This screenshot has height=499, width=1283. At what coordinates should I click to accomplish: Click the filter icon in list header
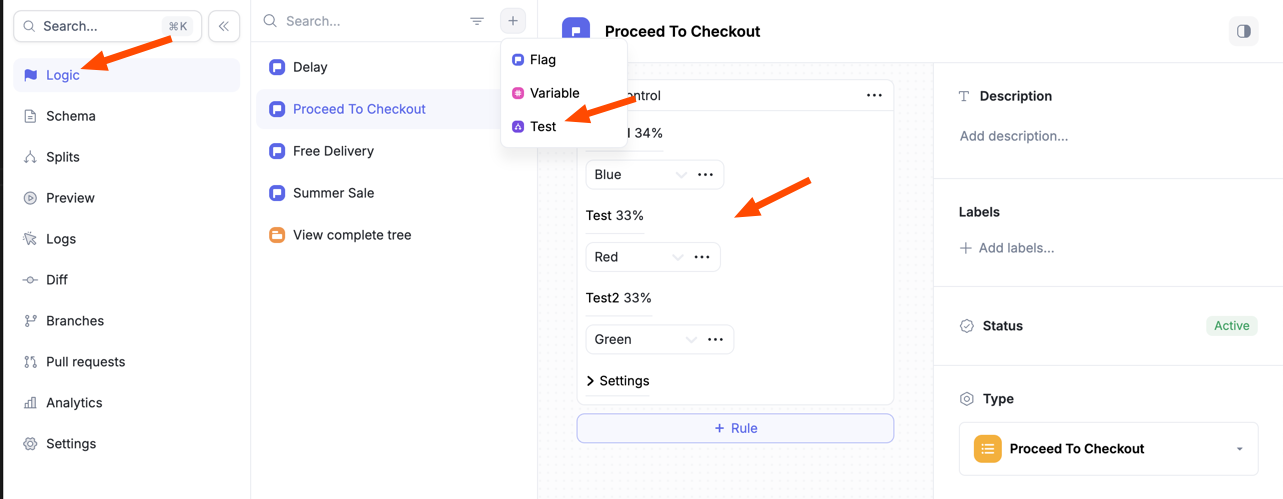pyautogui.click(x=477, y=21)
